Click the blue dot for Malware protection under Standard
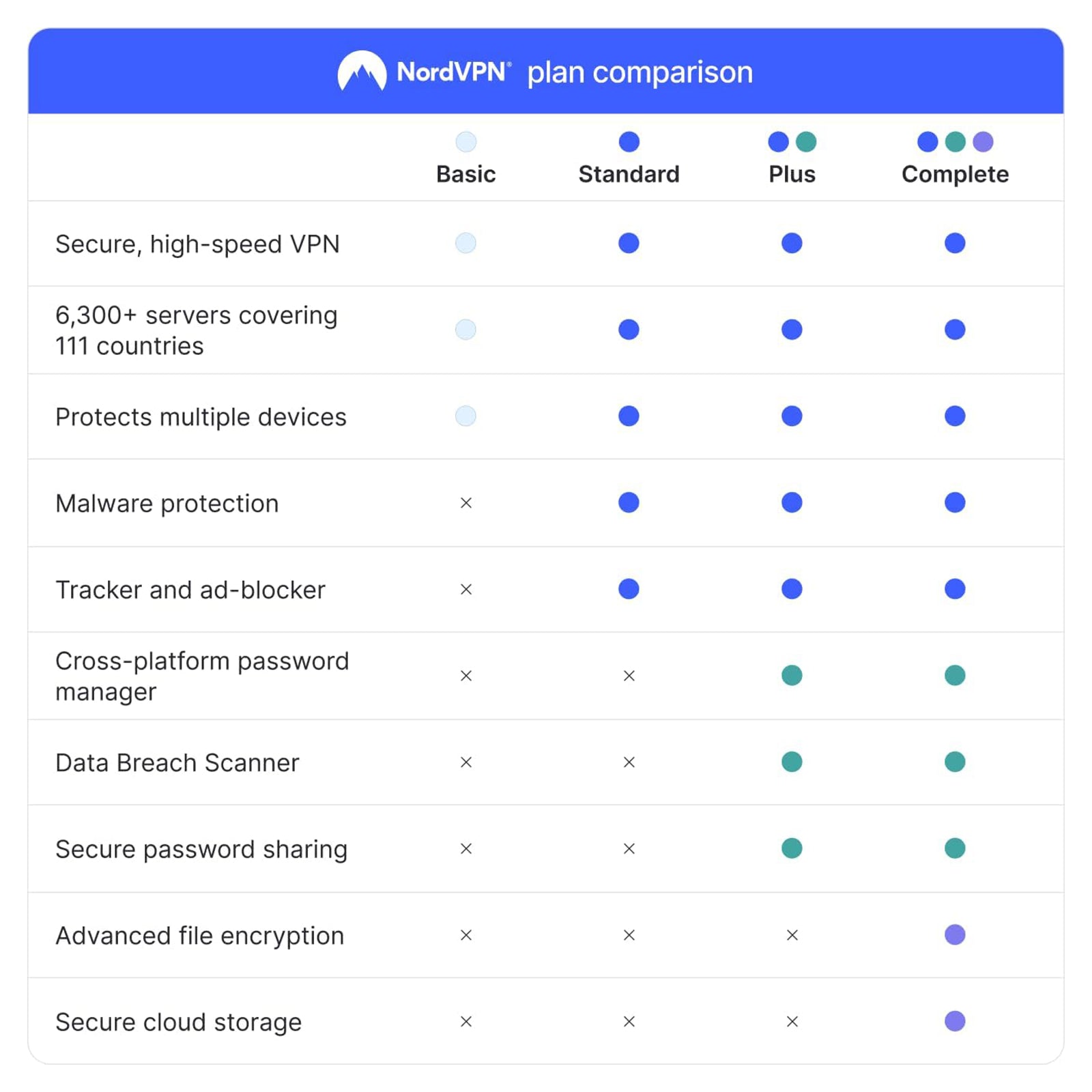Screen dimensions: 1092x1092 point(629,503)
